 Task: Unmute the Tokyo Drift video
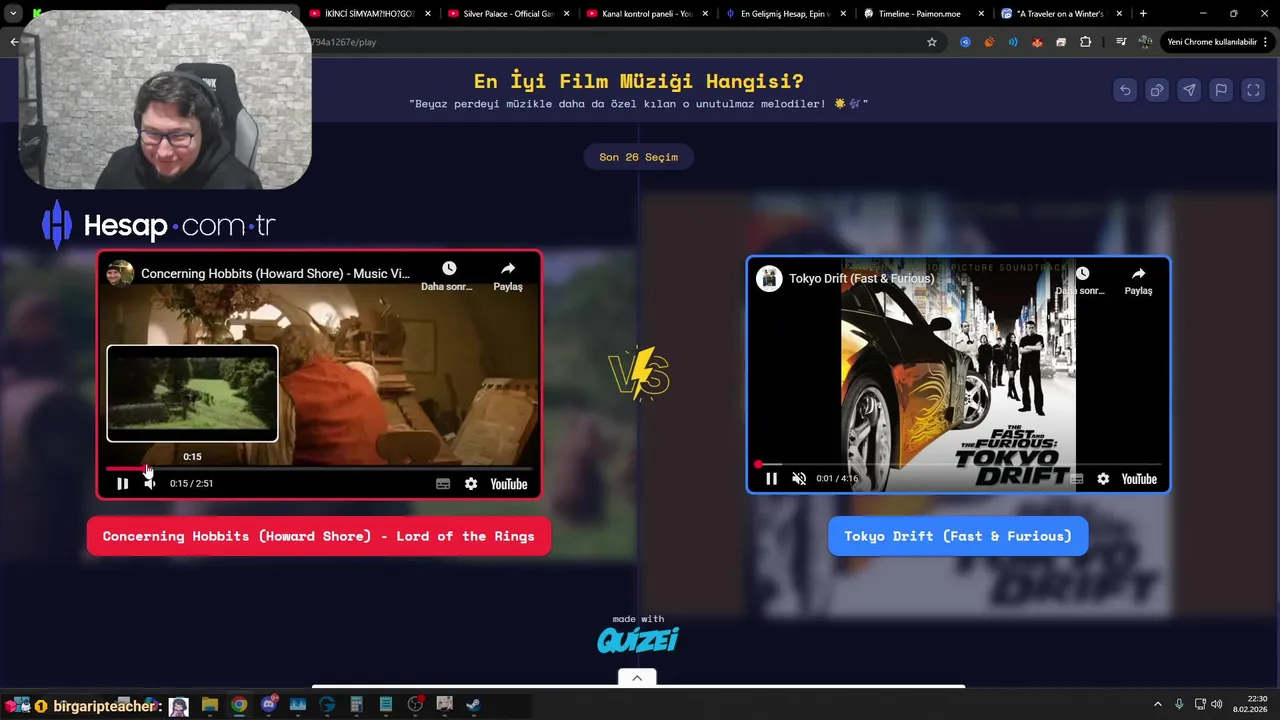(799, 479)
